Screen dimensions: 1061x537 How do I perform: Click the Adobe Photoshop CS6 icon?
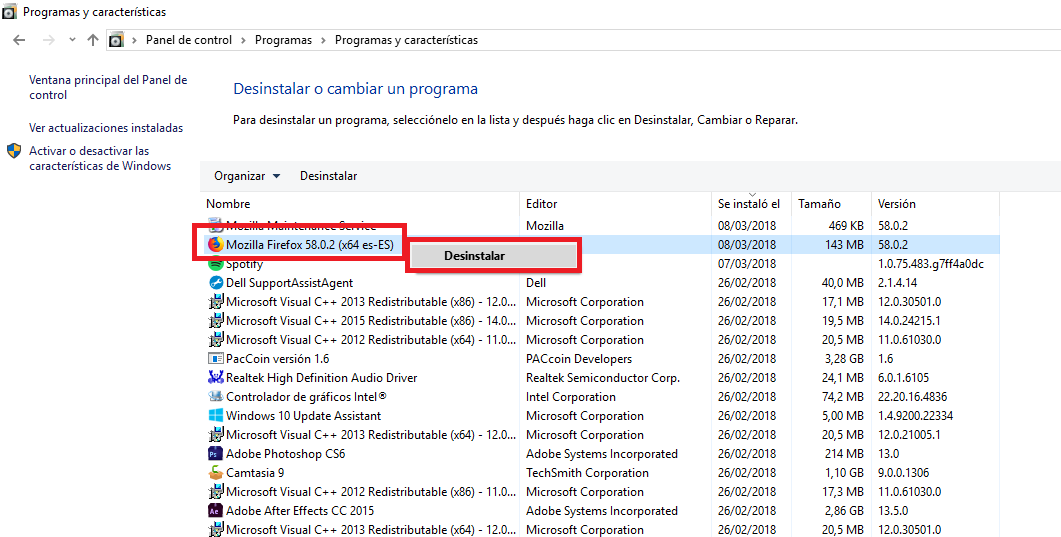[x=215, y=453]
